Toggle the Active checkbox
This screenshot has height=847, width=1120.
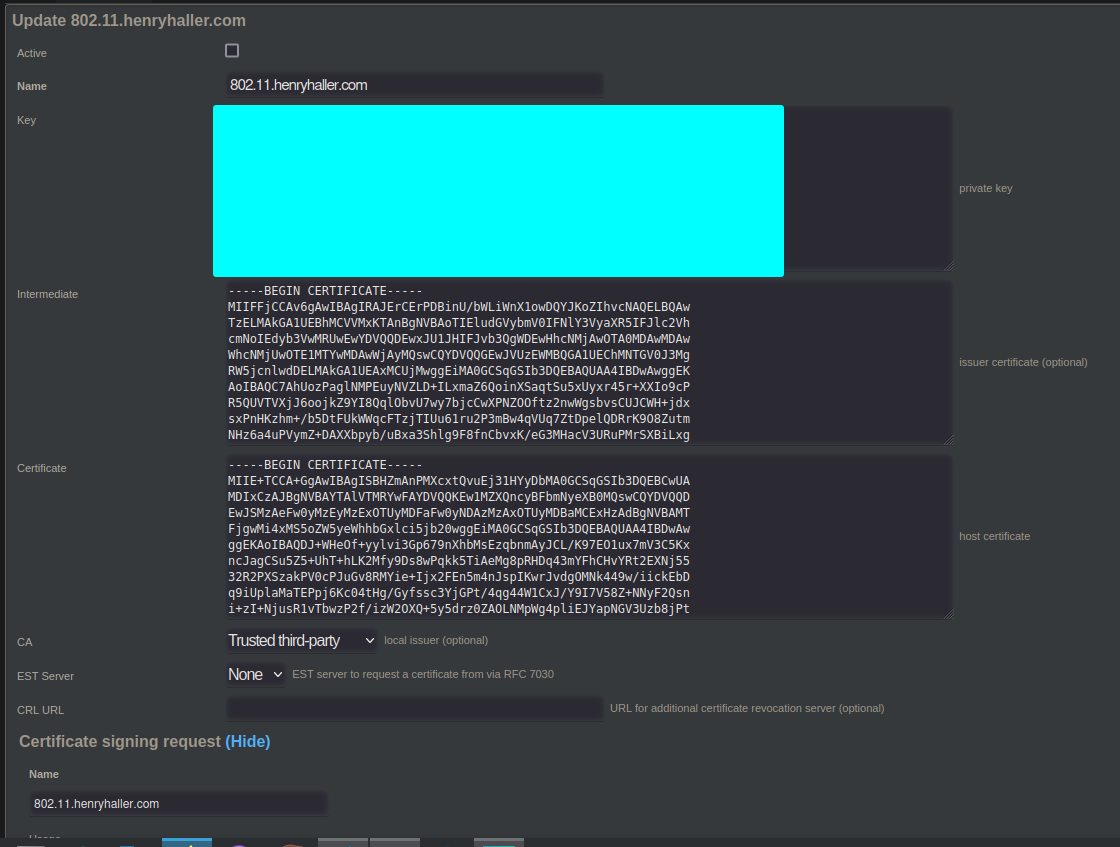[232, 51]
